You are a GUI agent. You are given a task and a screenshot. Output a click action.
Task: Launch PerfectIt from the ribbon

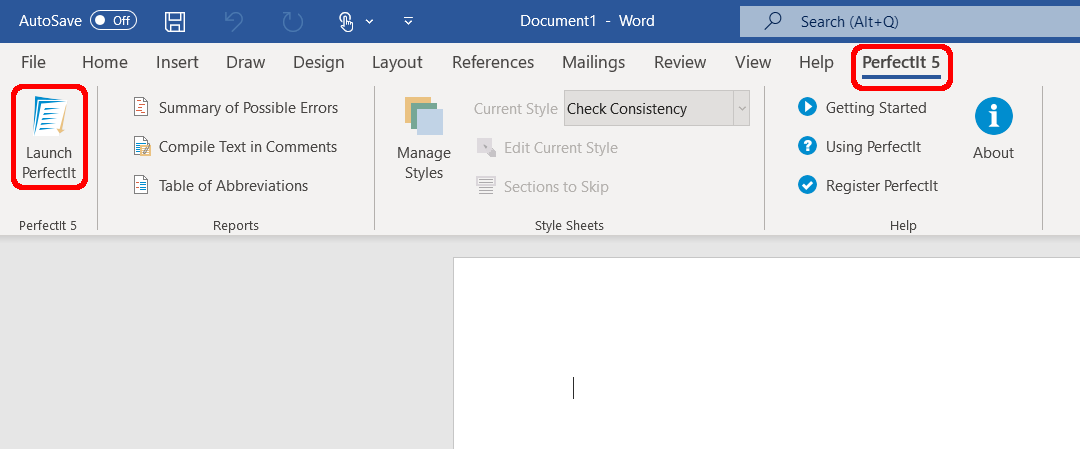tap(49, 138)
